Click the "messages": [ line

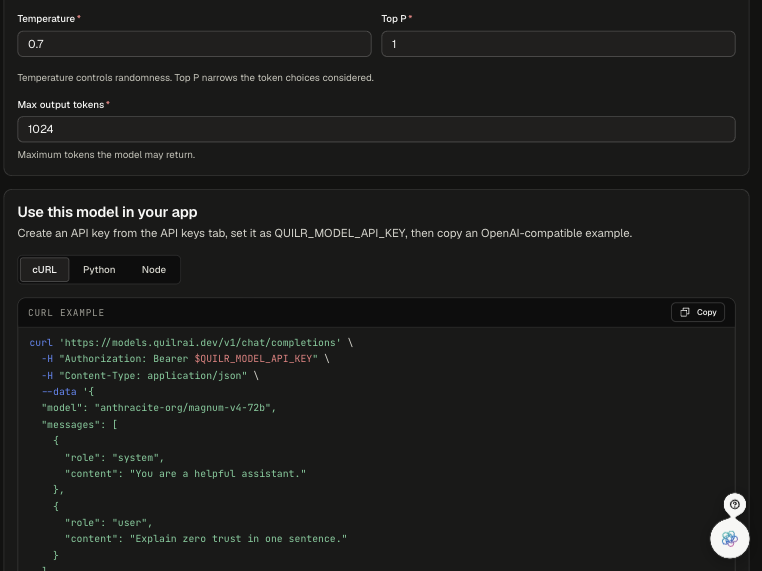click(x=79, y=425)
